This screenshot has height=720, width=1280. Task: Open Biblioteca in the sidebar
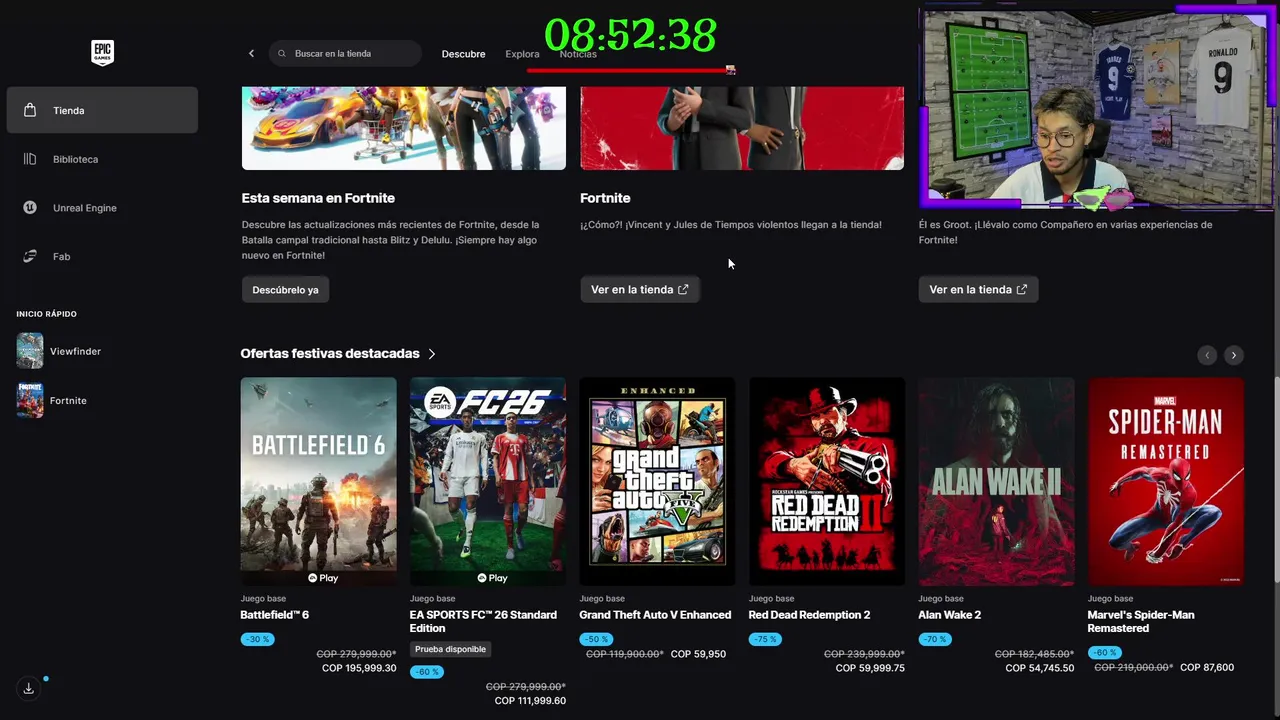coord(102,159)
